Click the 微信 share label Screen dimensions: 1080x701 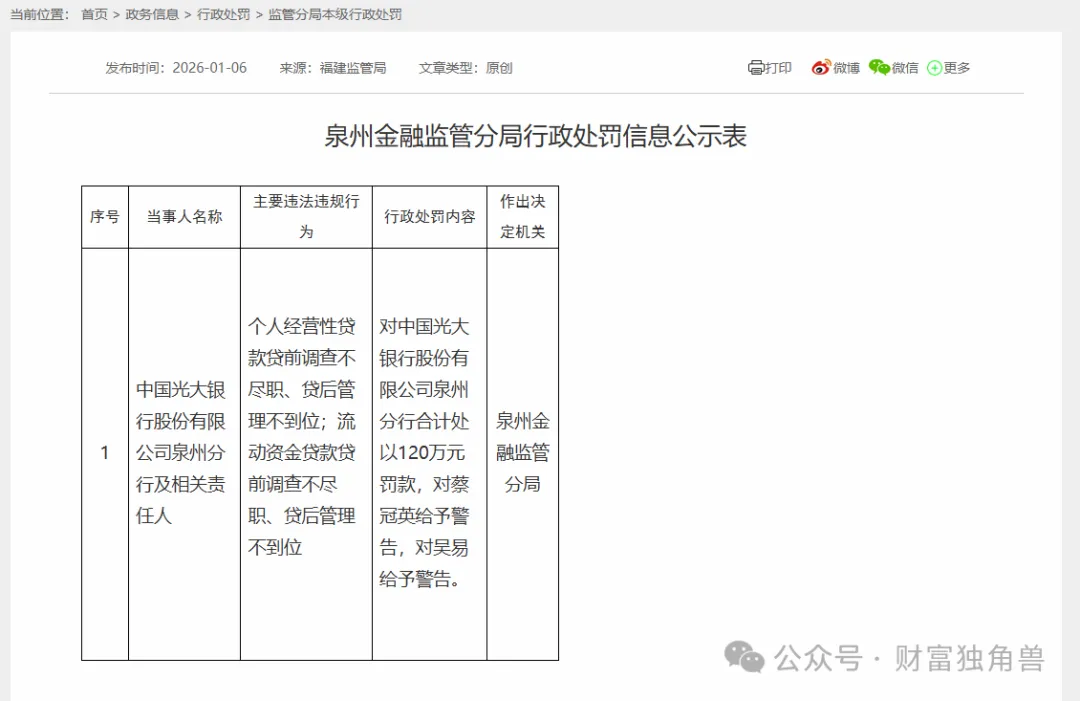point(904,67)
